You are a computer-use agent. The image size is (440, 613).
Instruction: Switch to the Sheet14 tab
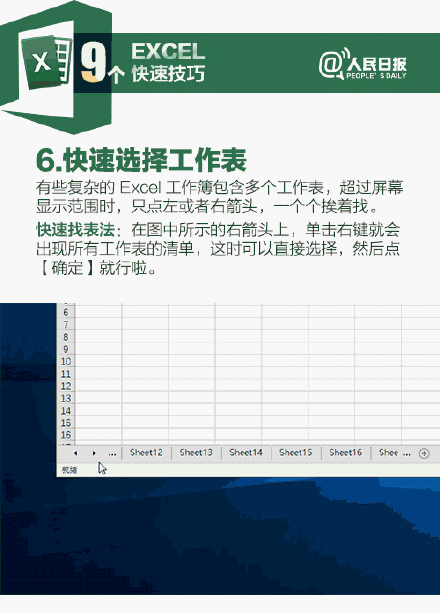point(246,453)
